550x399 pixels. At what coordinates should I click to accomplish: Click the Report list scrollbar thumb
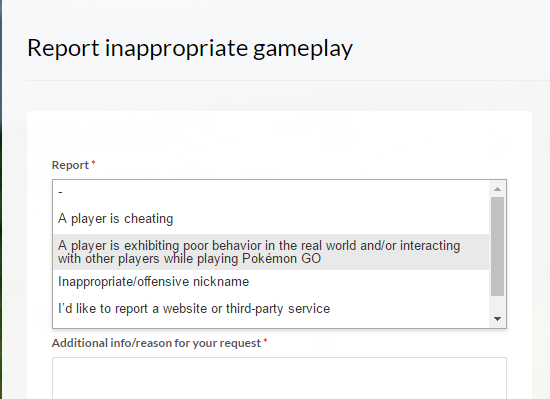pos(497,246)
